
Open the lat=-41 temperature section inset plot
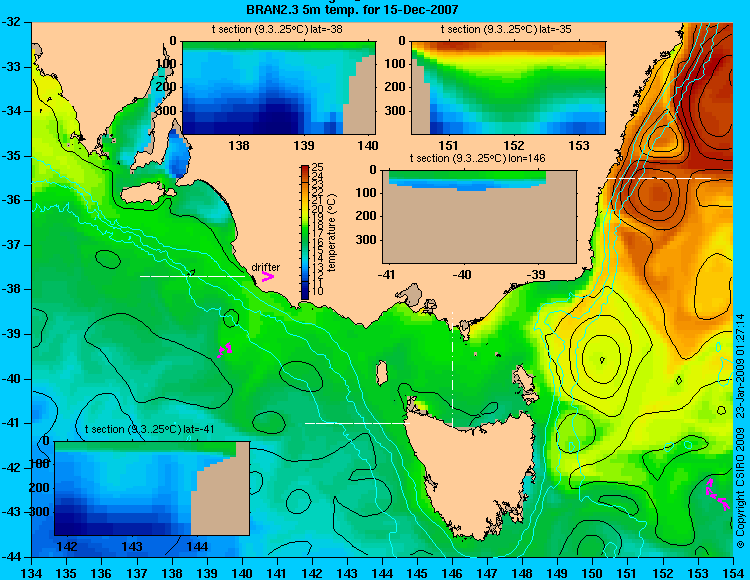pos(152,488)
